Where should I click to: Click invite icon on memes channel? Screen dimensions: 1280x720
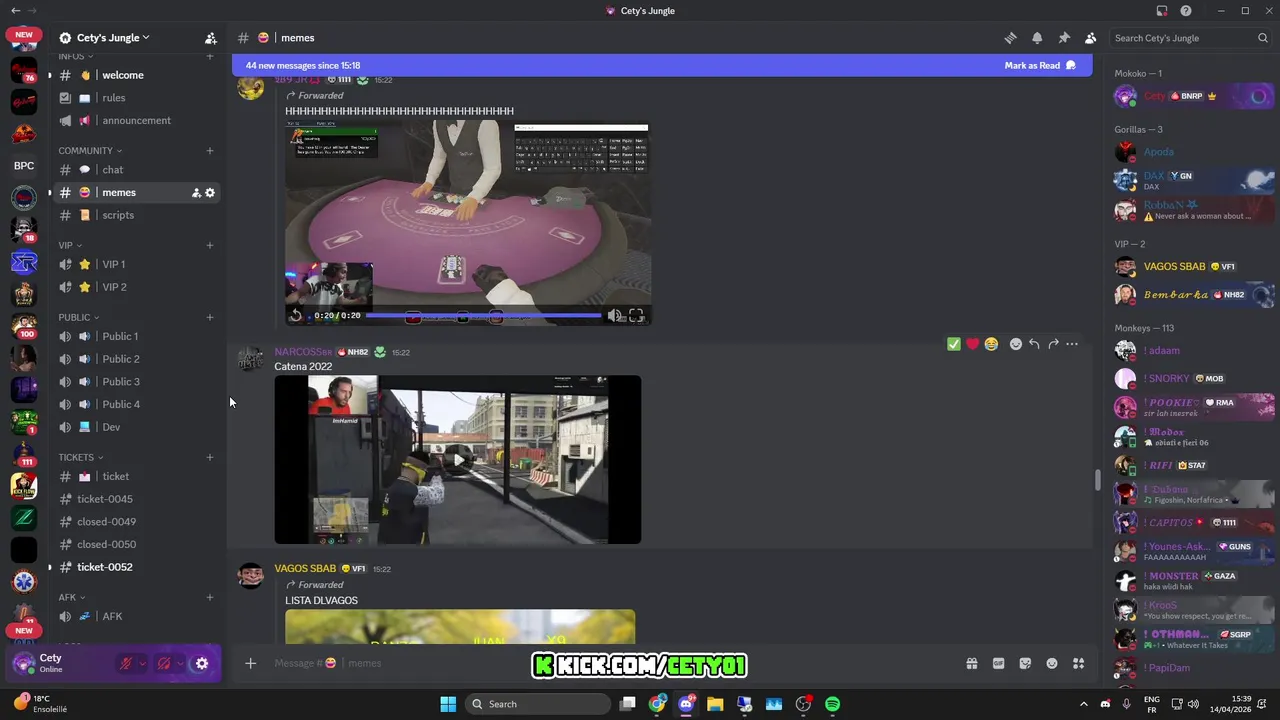(196, 193)
